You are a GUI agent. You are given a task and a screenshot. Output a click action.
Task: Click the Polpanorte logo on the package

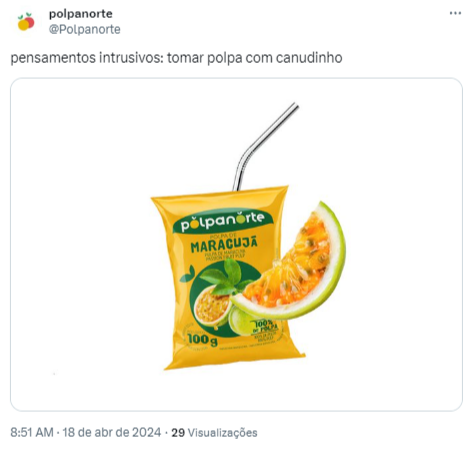(223, 221)
